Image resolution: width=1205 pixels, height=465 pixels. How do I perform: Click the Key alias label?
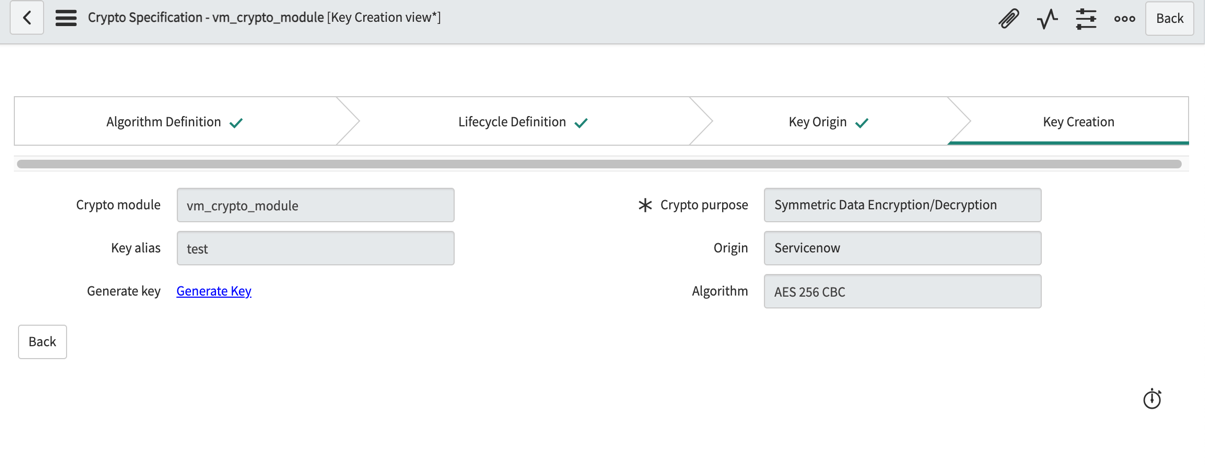pos(136,248)
